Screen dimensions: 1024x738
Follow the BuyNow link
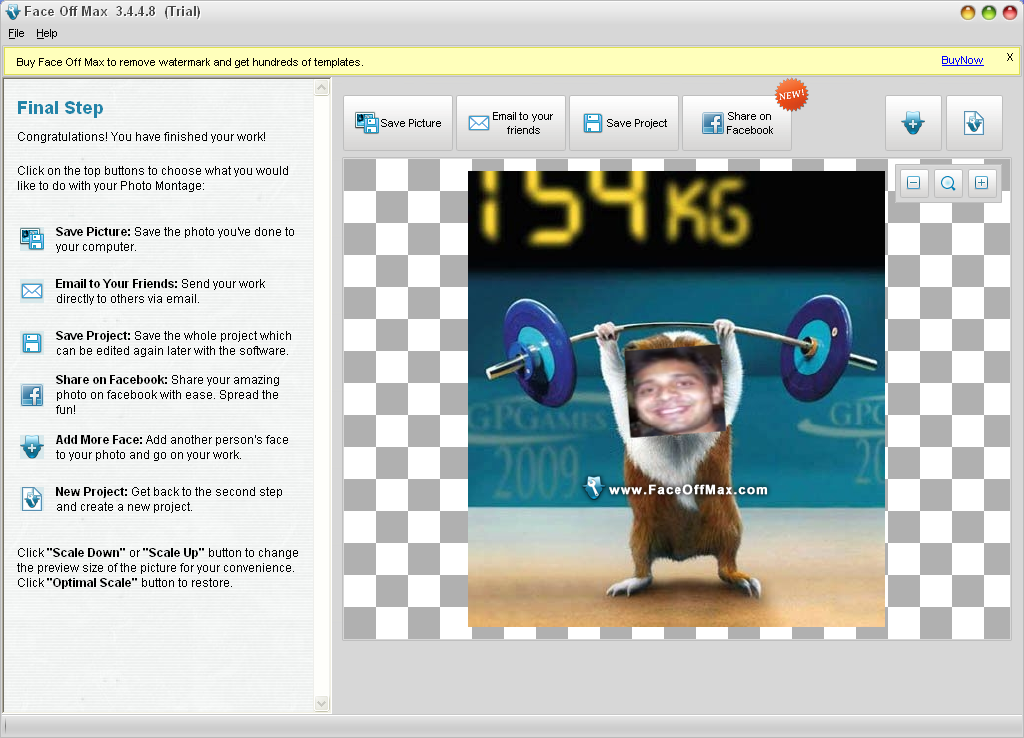click(x=962, y=61)
